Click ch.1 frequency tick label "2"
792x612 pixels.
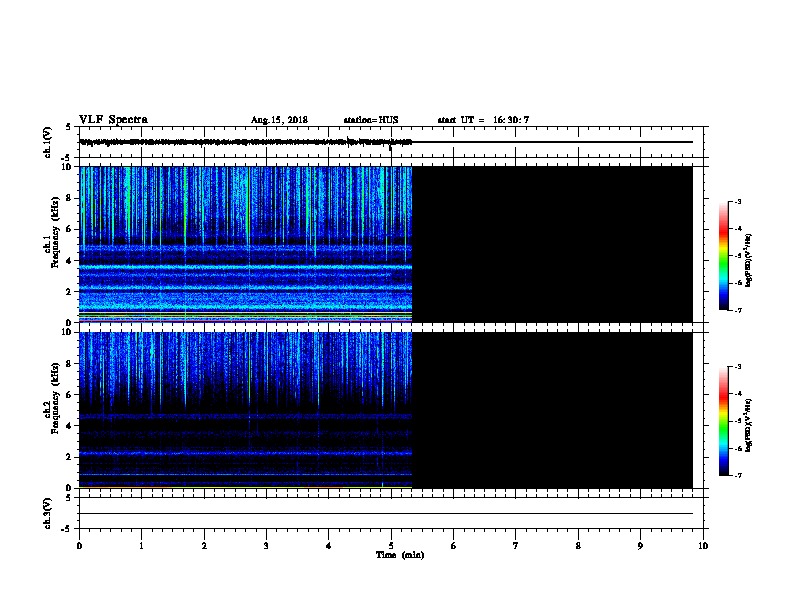[69, 292]
